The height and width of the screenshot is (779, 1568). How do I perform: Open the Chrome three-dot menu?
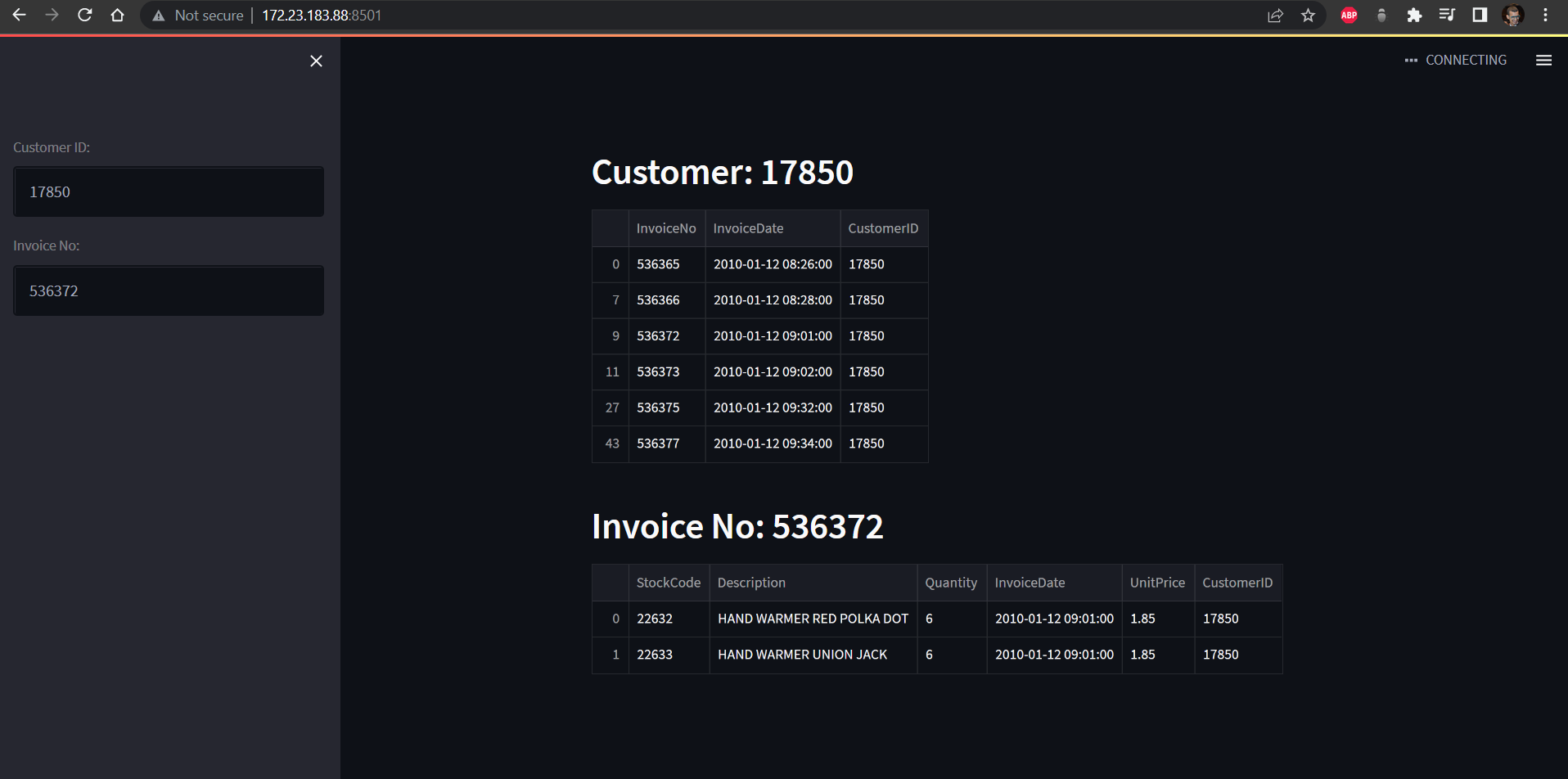coord(1545,15)
